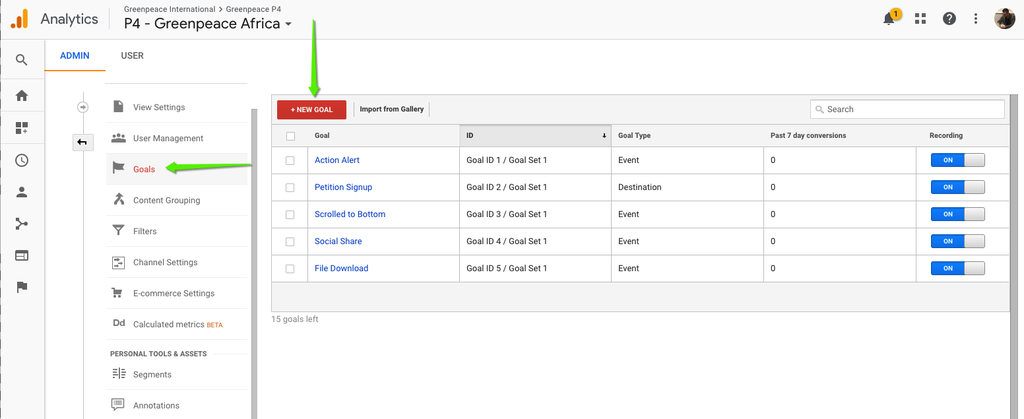Open Annotations under Personal Tools
The height and width of the screenshot is (419, 1024).
[156, 405]
